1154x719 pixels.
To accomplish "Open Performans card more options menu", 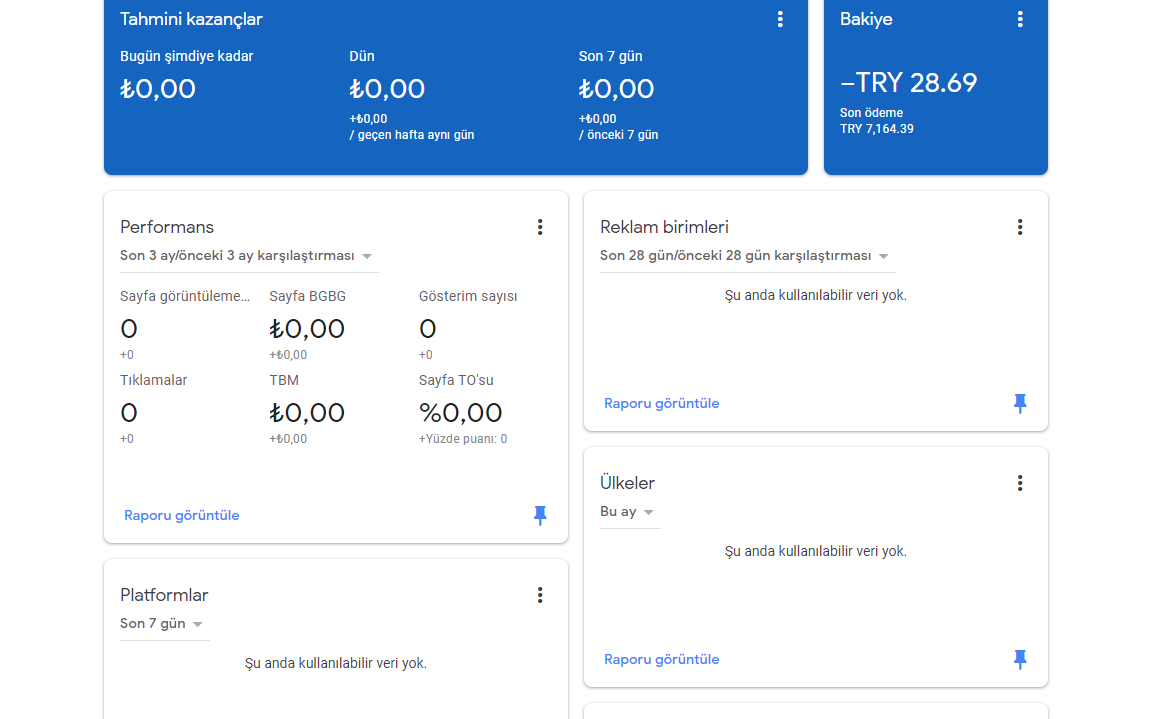I will pyautogui.click(x=540, y=227).
